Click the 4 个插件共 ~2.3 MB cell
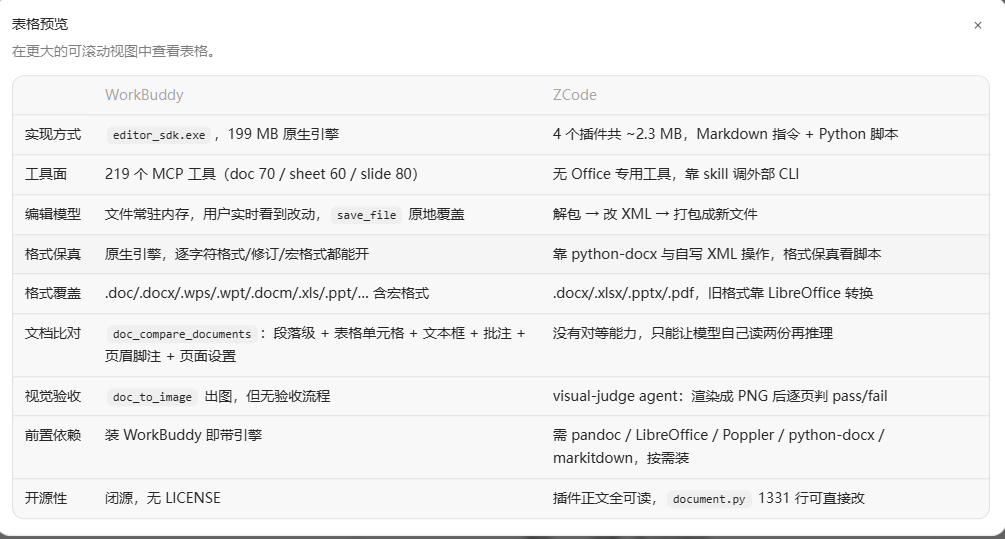This screenshot has height=539, width=1005. [726, 135]
